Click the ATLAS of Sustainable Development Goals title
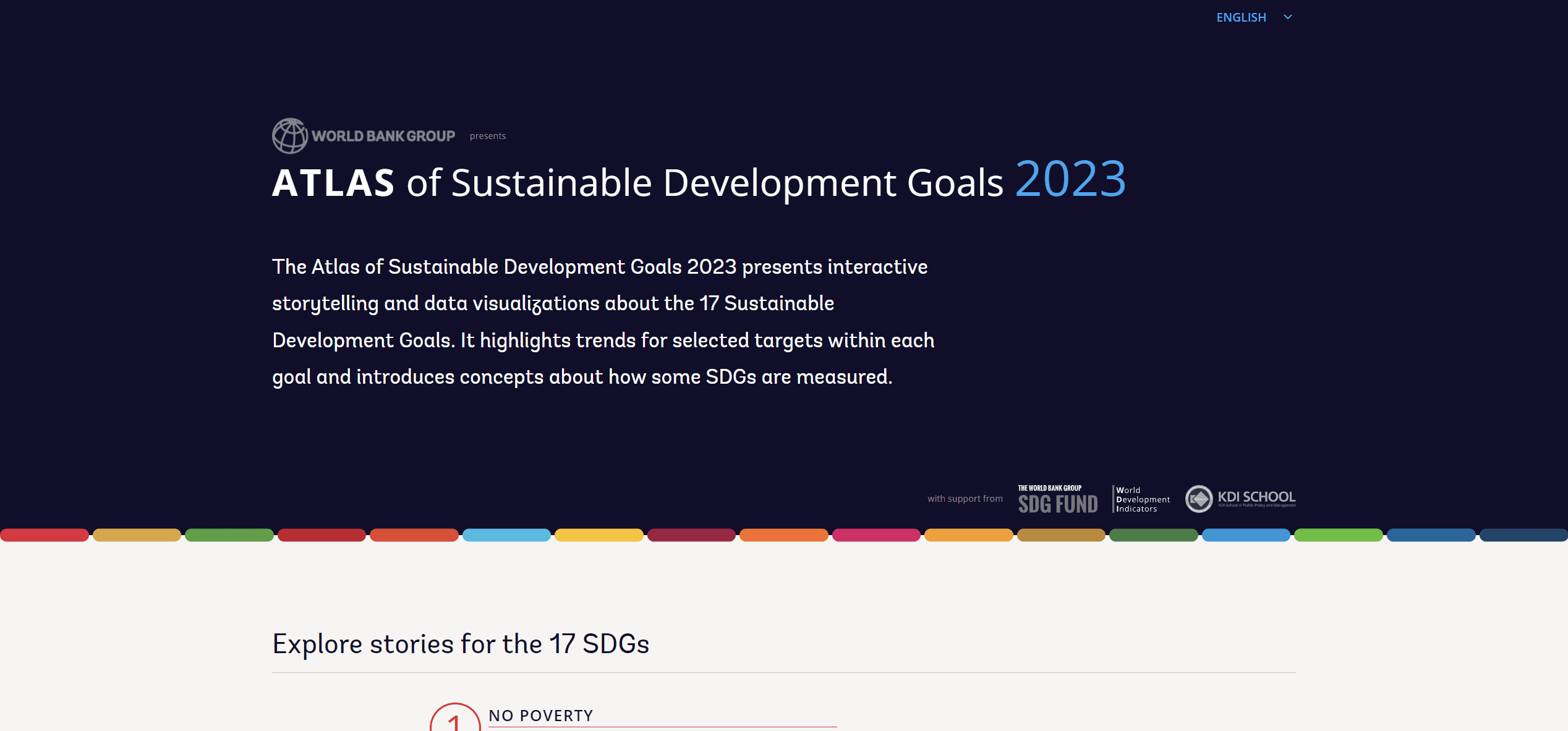 (699, 182)
